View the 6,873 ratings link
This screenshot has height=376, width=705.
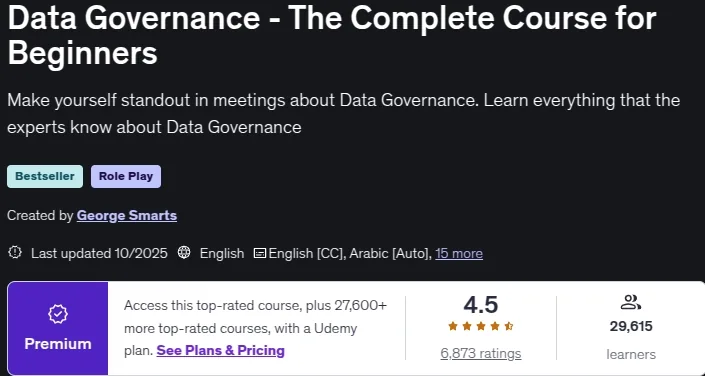tap(481, 354)
